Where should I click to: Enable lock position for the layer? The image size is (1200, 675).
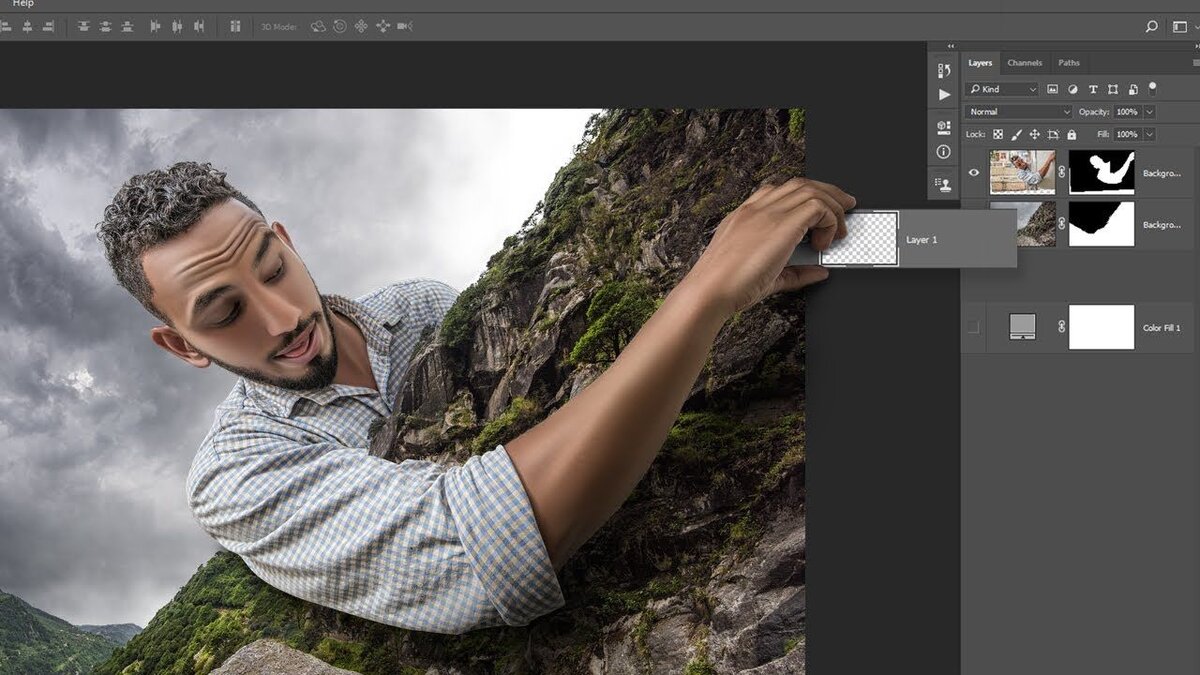pos(1036,134)
